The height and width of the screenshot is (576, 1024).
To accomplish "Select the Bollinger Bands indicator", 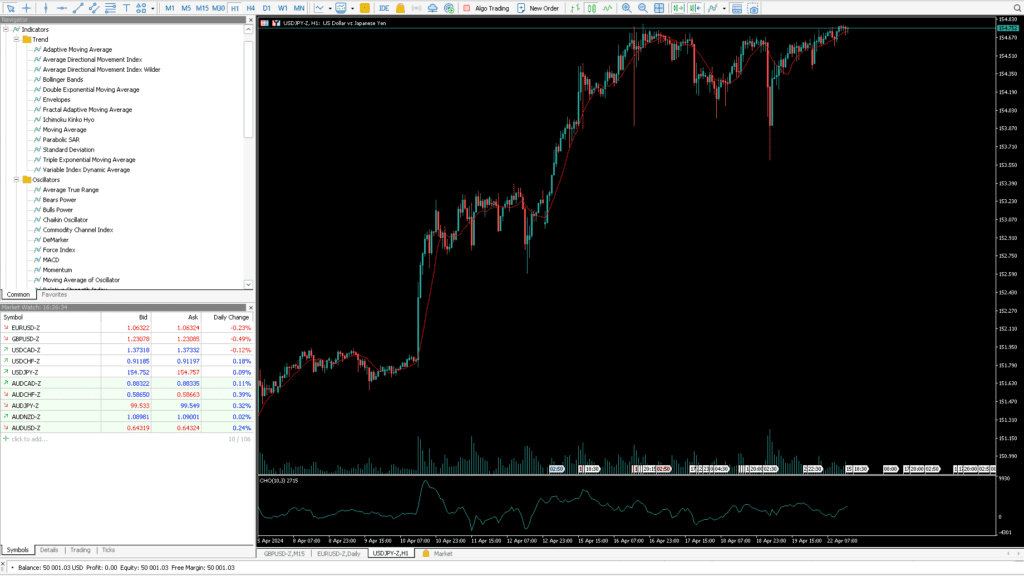I will click(63, 80).
